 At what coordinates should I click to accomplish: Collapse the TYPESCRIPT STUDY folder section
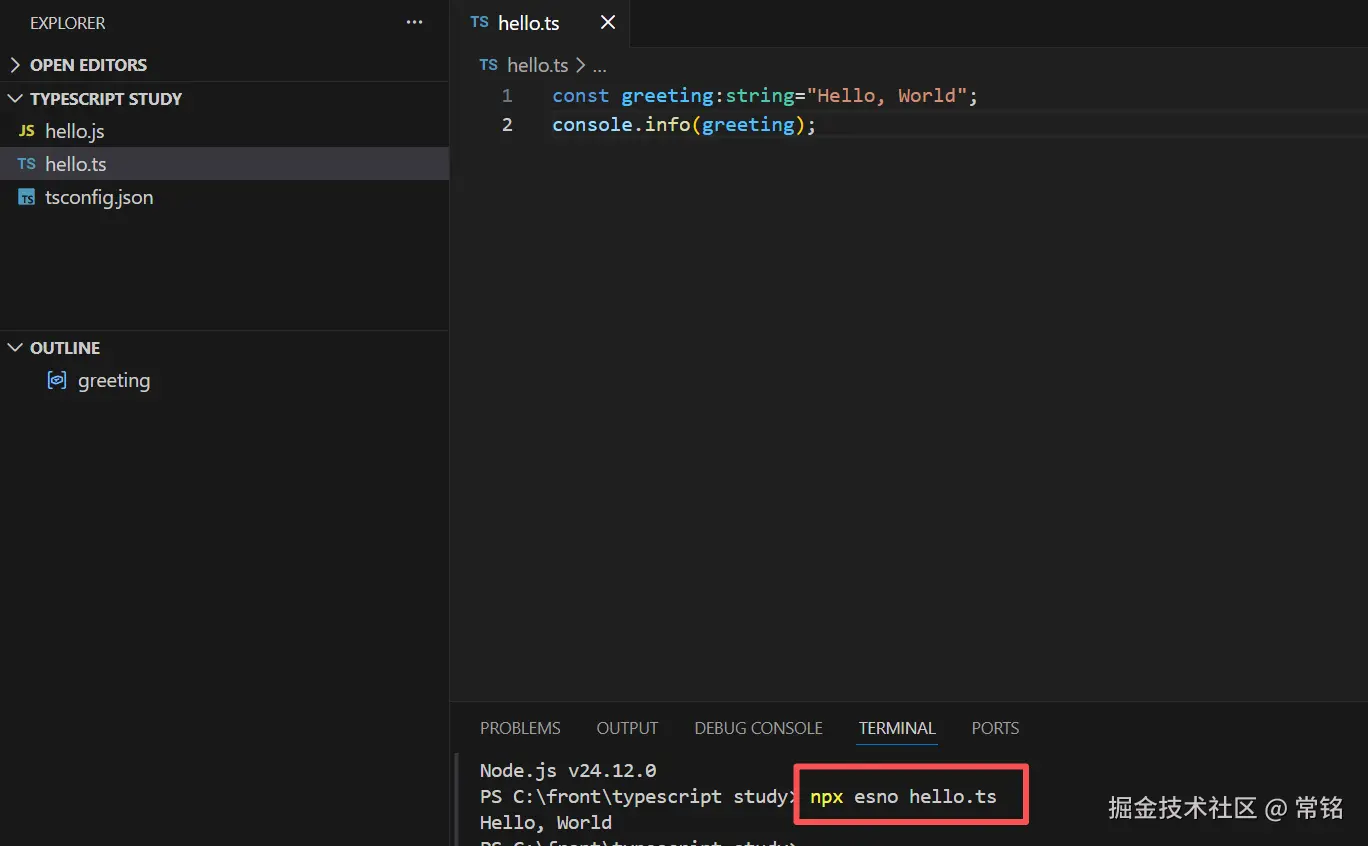224,99
